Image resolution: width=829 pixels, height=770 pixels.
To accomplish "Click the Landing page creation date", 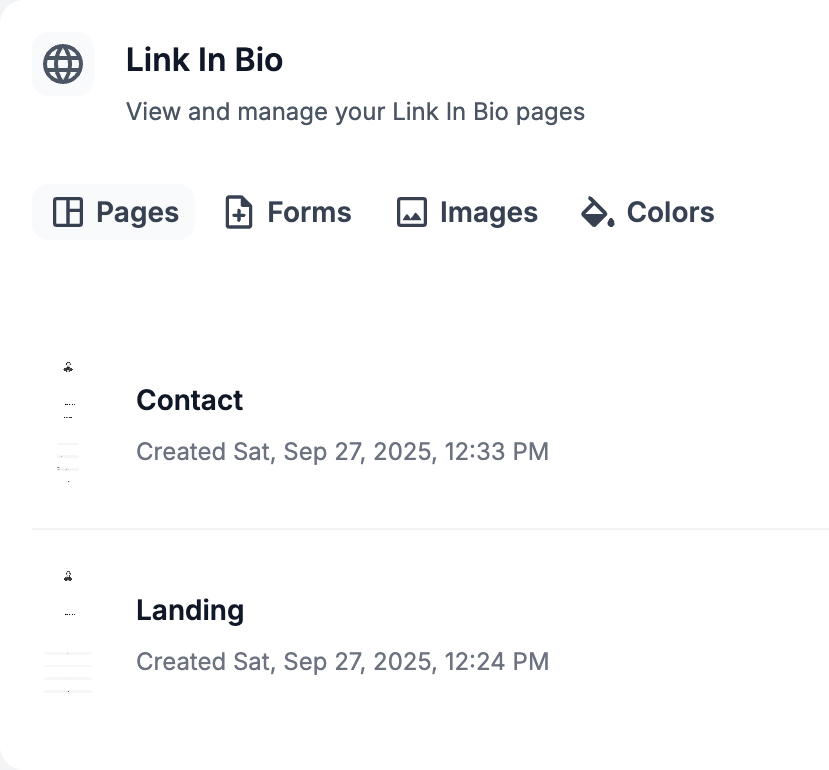I will (x=342, y=661).
